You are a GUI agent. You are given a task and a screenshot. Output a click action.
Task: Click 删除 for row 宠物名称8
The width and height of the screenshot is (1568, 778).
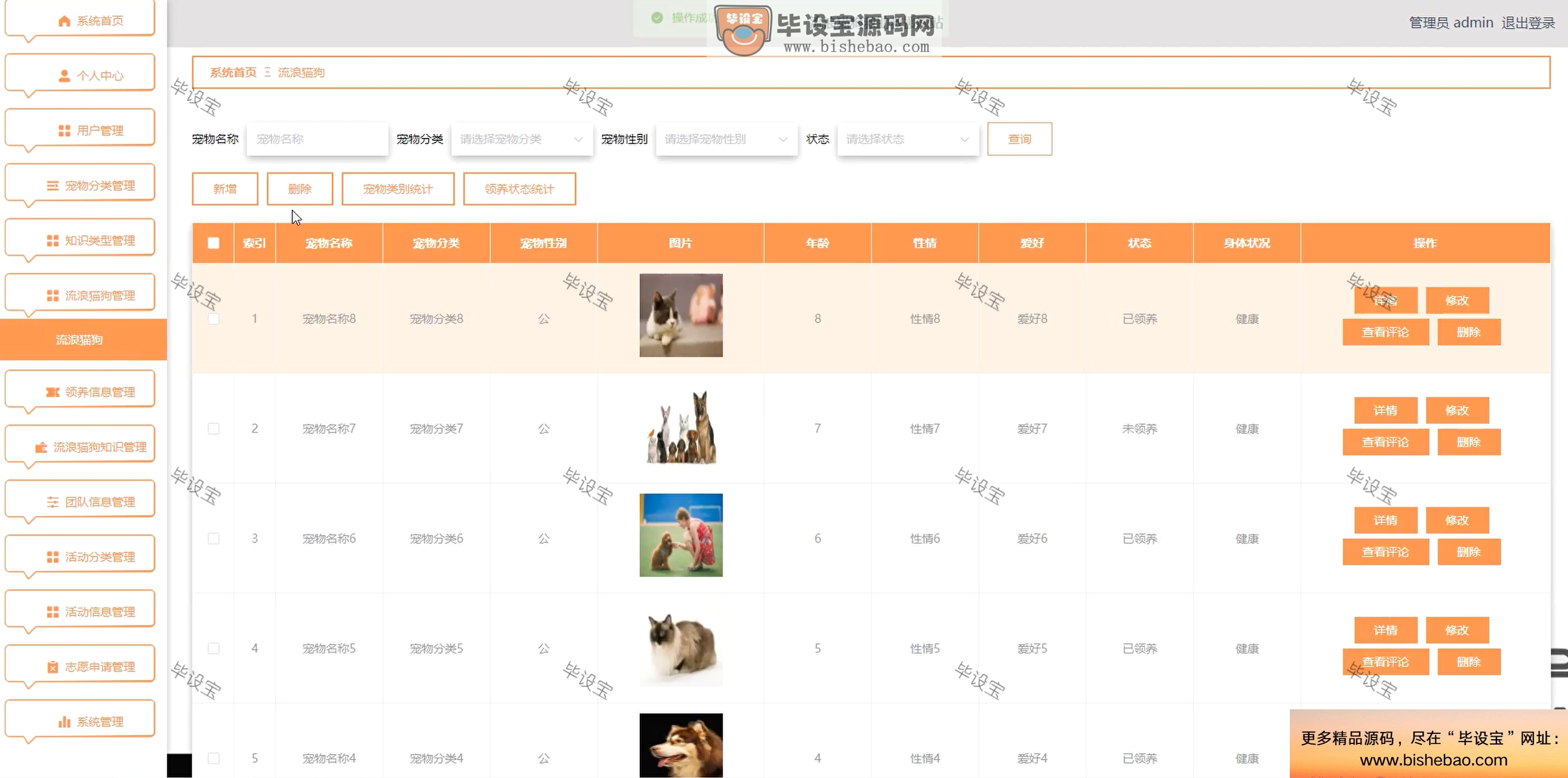point(1469,333)
